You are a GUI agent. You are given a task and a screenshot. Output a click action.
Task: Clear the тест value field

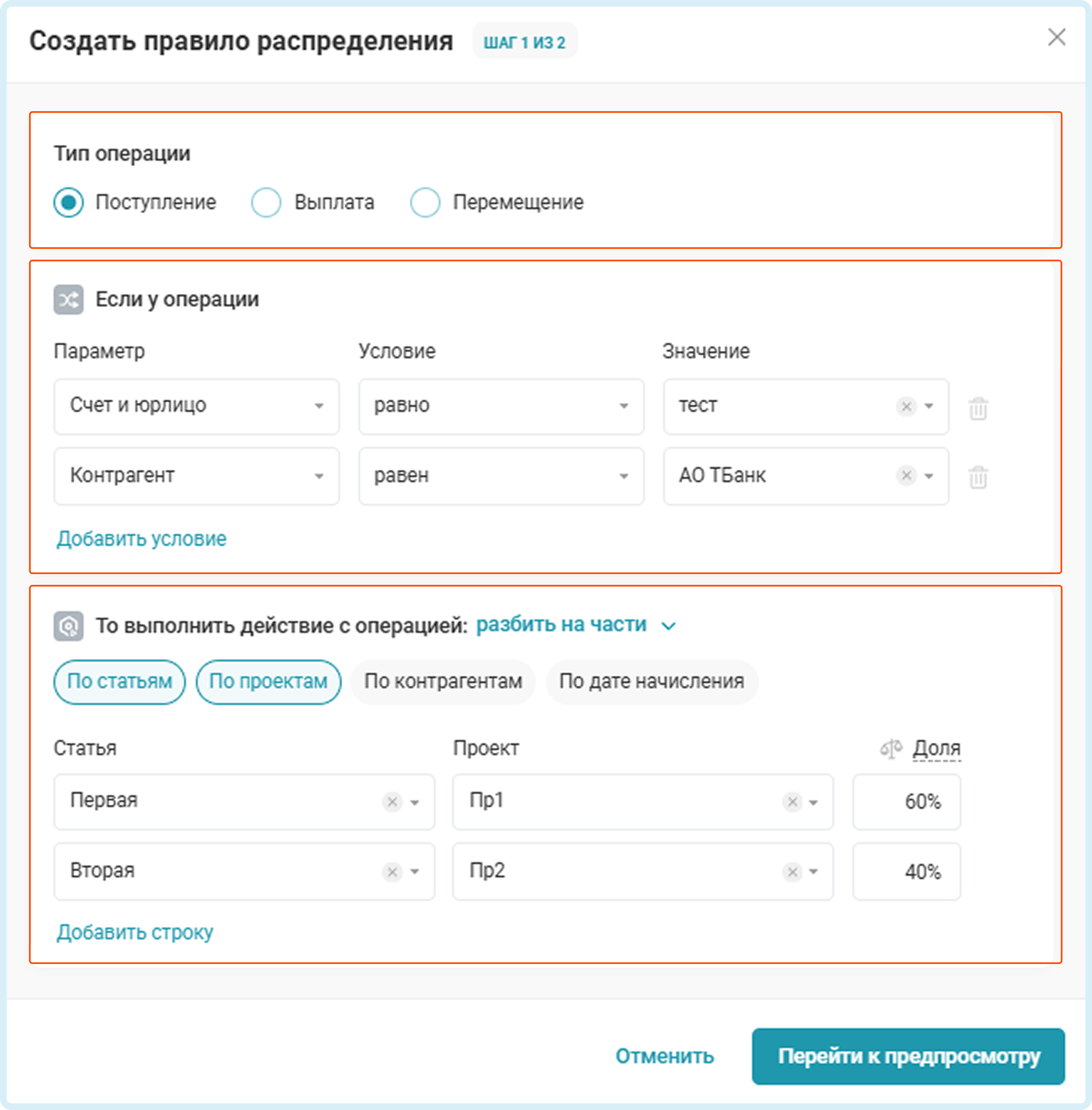tap(906, 407)
